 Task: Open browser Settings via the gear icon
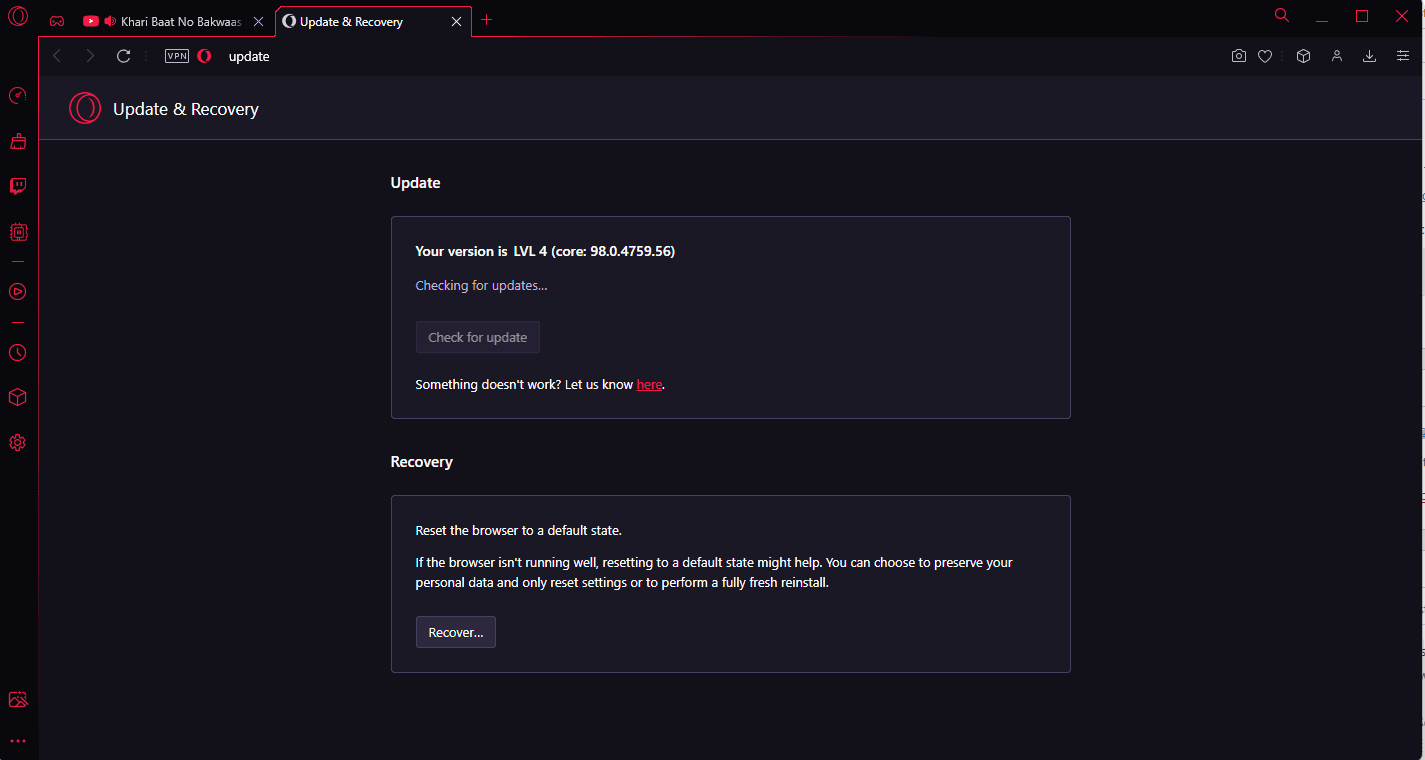pyautogui.click(x=17, y=442)
